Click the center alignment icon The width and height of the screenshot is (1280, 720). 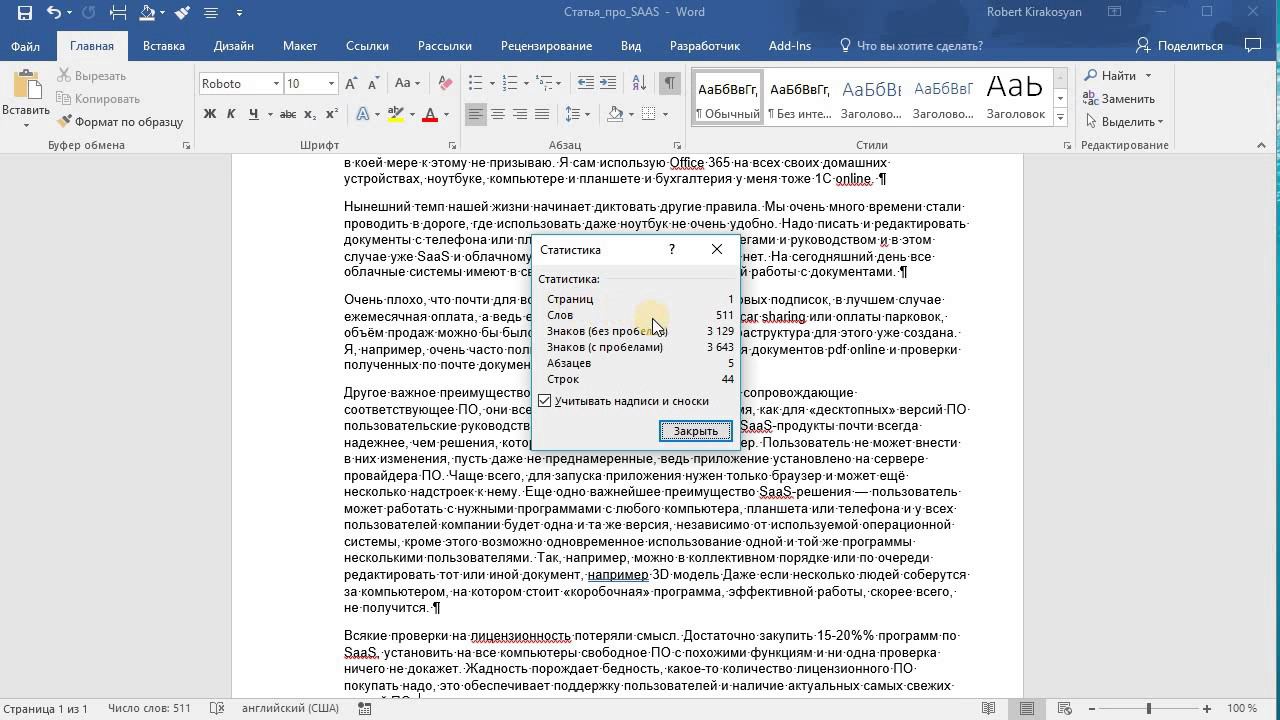pyautogui.click(x=497, y=115)
